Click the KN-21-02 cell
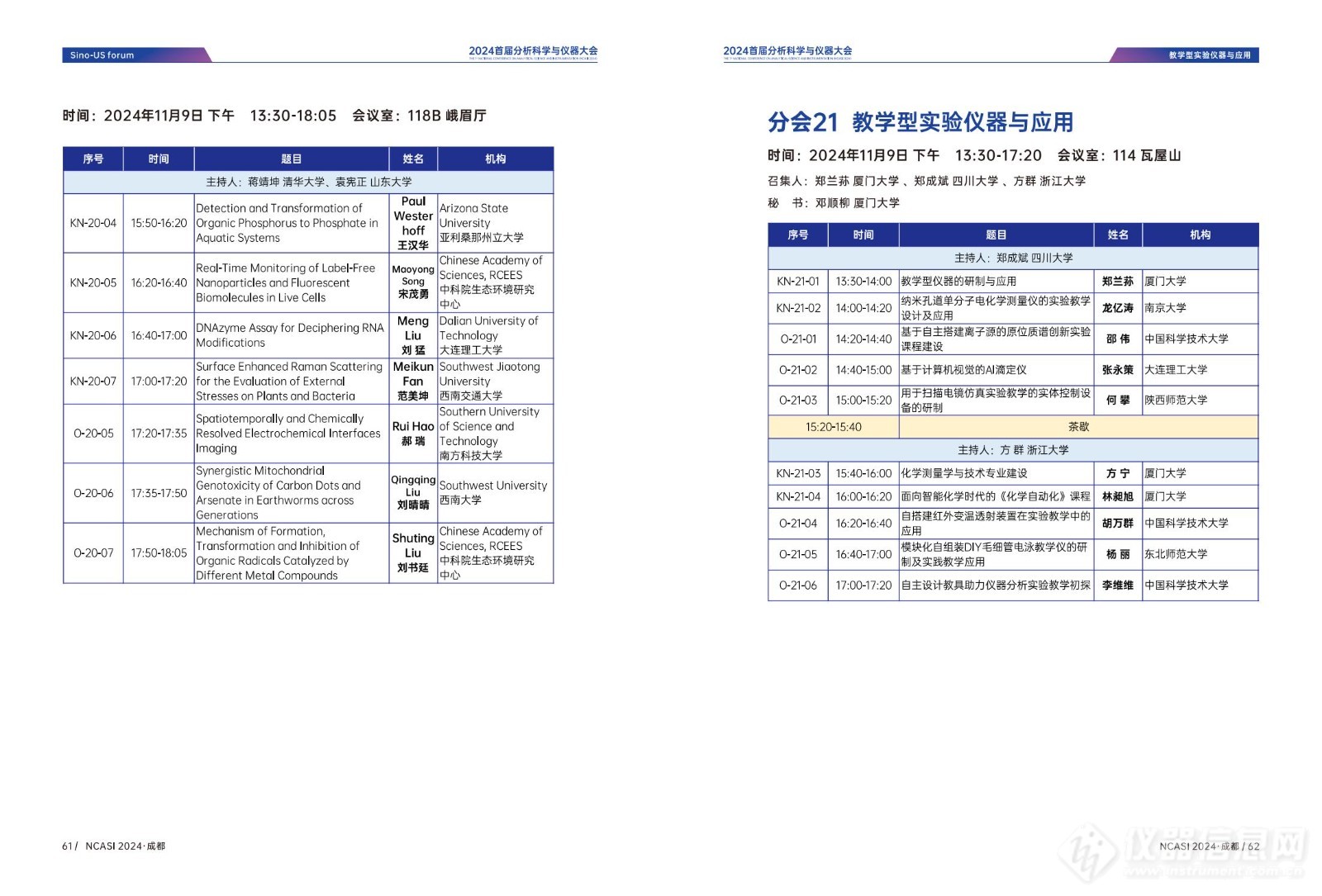 coord(798,308)
